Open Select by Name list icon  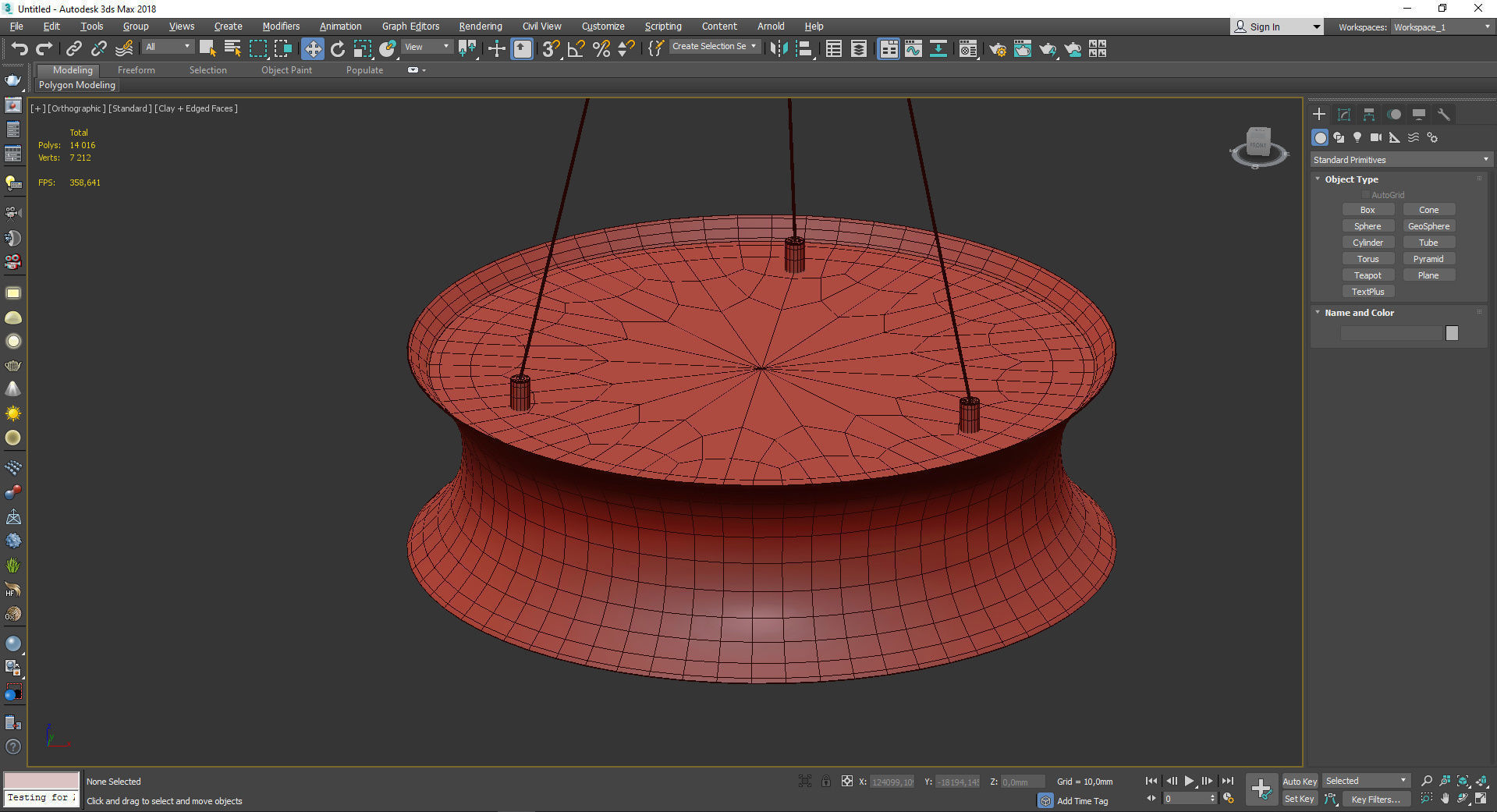pyautogui.click(x=232, y=49)
